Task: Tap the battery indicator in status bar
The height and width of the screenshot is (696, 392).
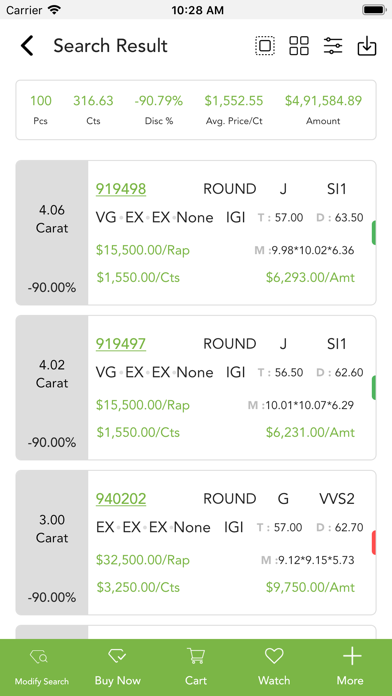Action: 373,9
